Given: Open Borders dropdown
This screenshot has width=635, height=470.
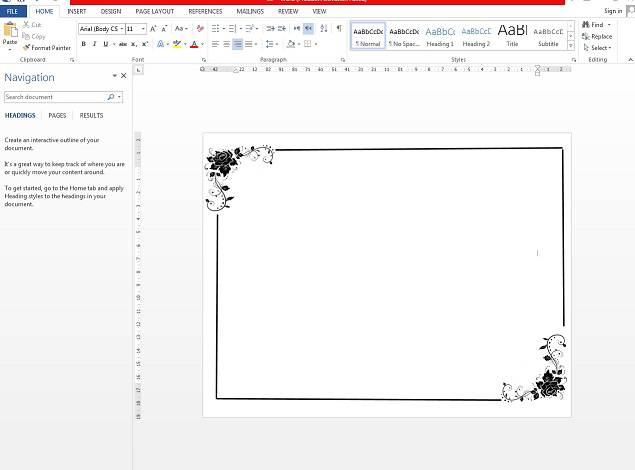Looking at the screenshot, I should point(315,44).
